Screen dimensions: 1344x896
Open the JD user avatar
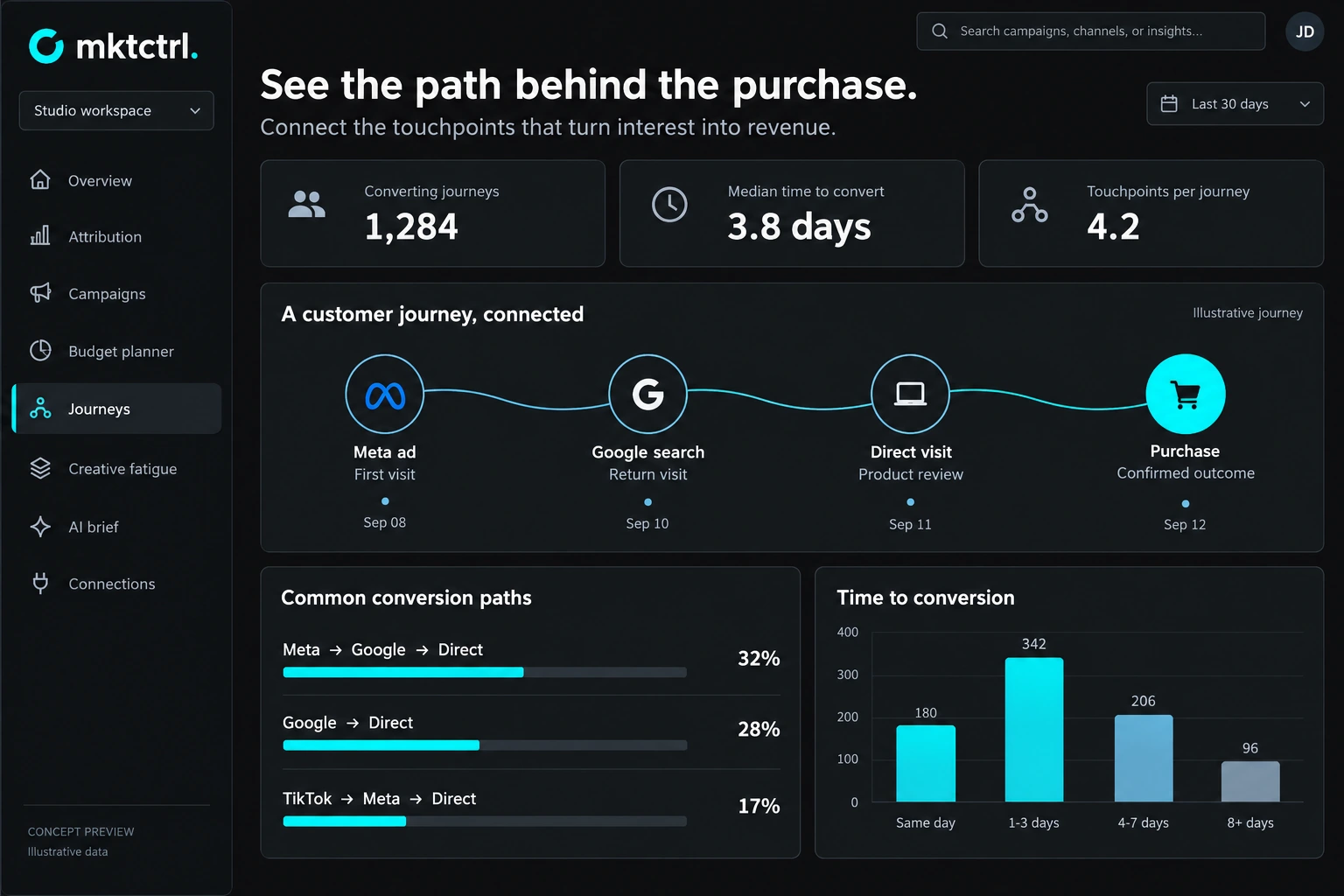[1305, 31]
